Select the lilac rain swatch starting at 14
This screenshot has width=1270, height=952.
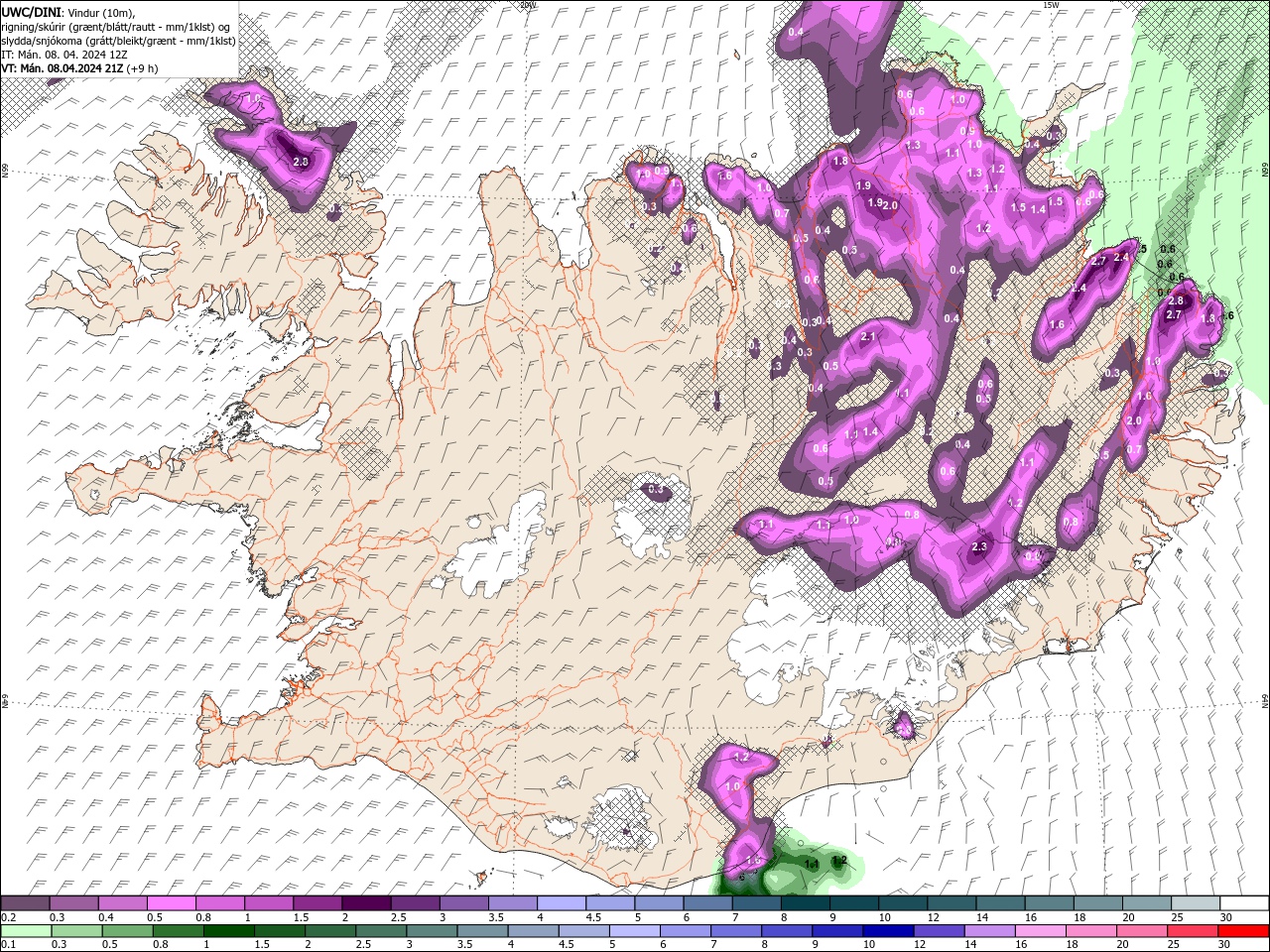click(x=989, y=931)
